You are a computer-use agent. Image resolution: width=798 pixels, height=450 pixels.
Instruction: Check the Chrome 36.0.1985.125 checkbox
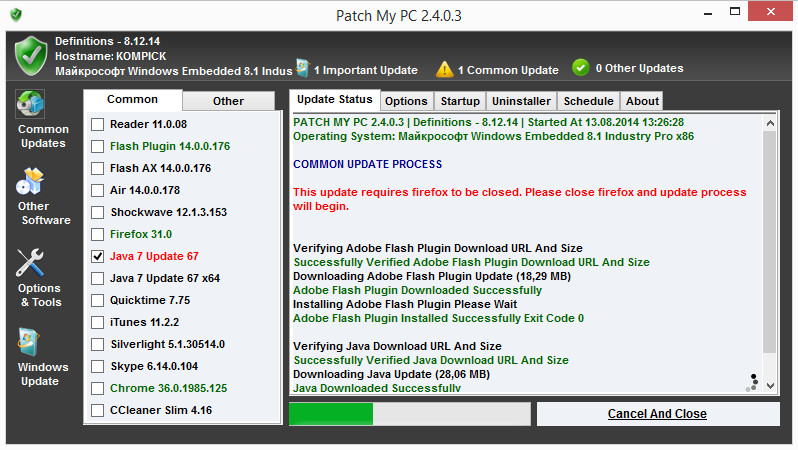coord(97,388)
